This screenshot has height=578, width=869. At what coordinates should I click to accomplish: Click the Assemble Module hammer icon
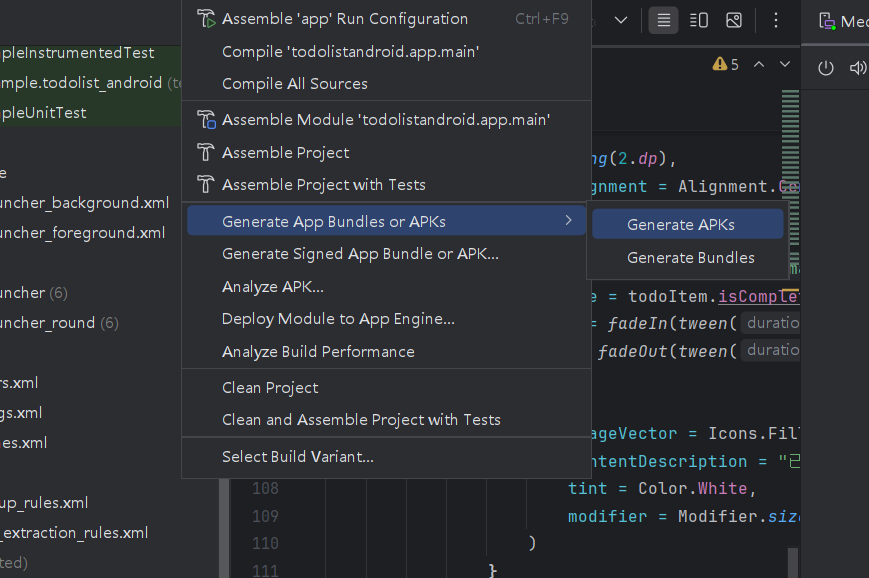(206, 120)
